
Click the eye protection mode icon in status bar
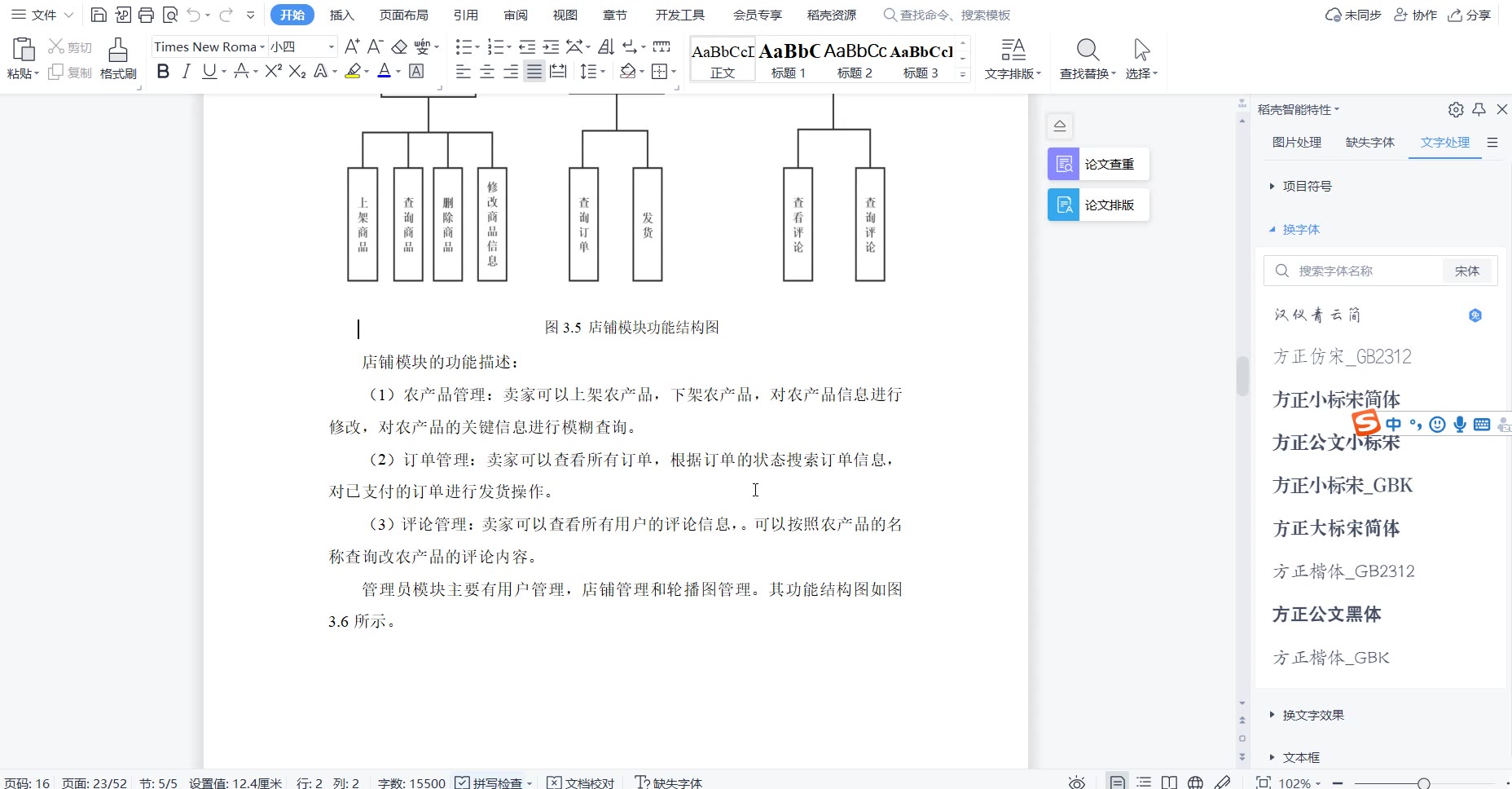[x=1077, y=782]
